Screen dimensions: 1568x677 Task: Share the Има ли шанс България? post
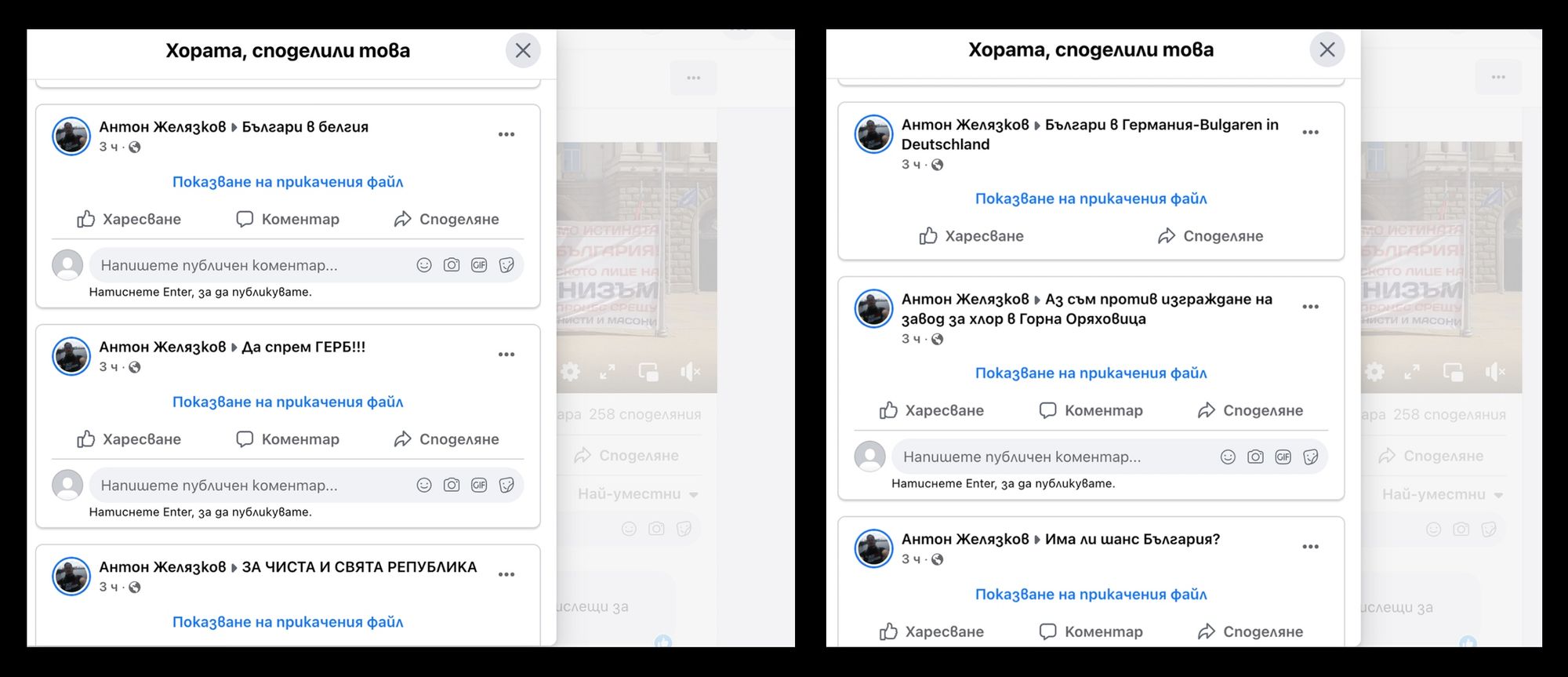pos(1250,632)
